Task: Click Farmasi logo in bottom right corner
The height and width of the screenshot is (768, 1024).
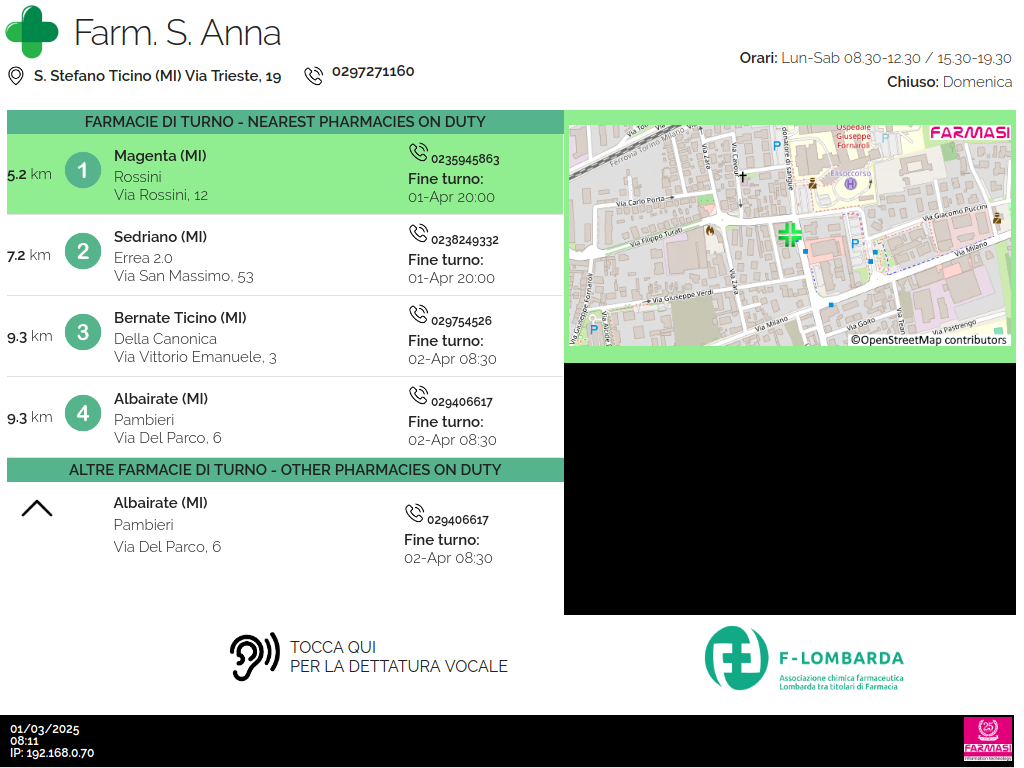Action: click(x=987, y=739)
